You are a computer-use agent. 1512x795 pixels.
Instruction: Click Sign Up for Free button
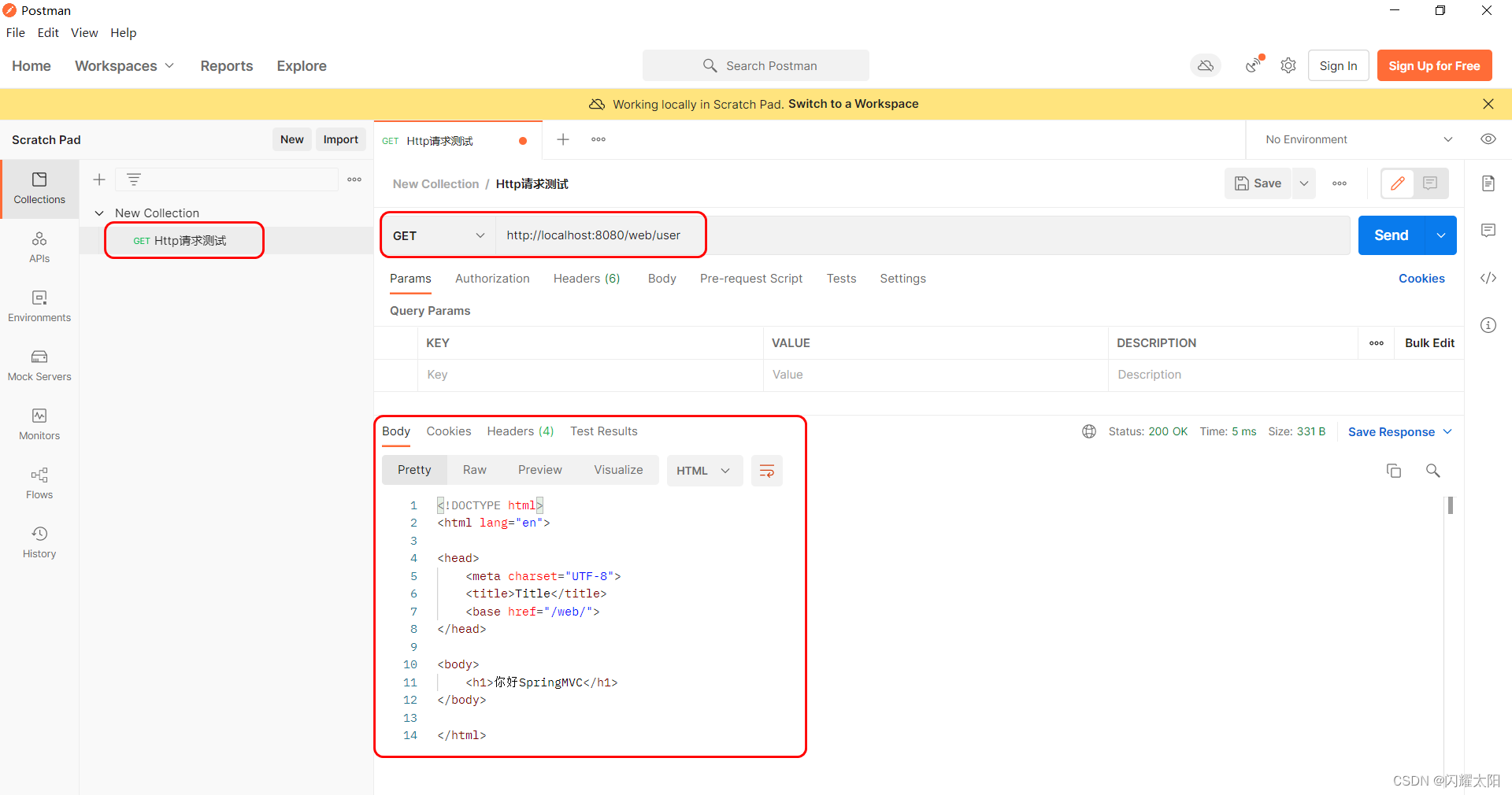pyautogui.click(x=1434, y=65)
